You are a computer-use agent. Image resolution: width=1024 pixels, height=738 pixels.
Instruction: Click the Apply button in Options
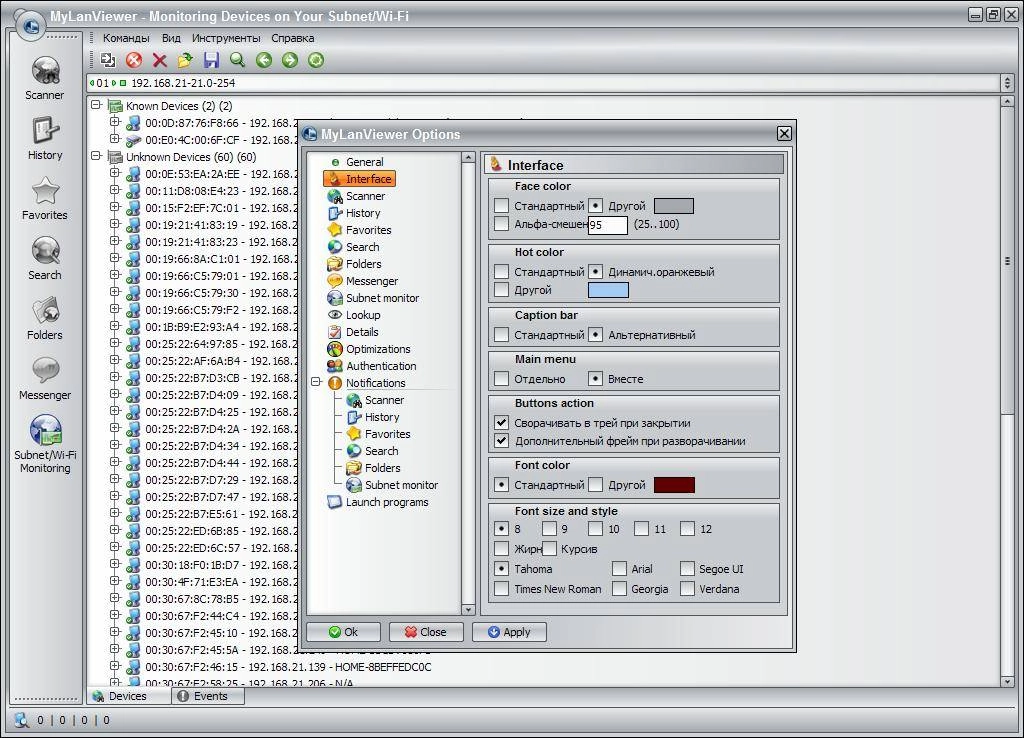click(x=509, y=632)
